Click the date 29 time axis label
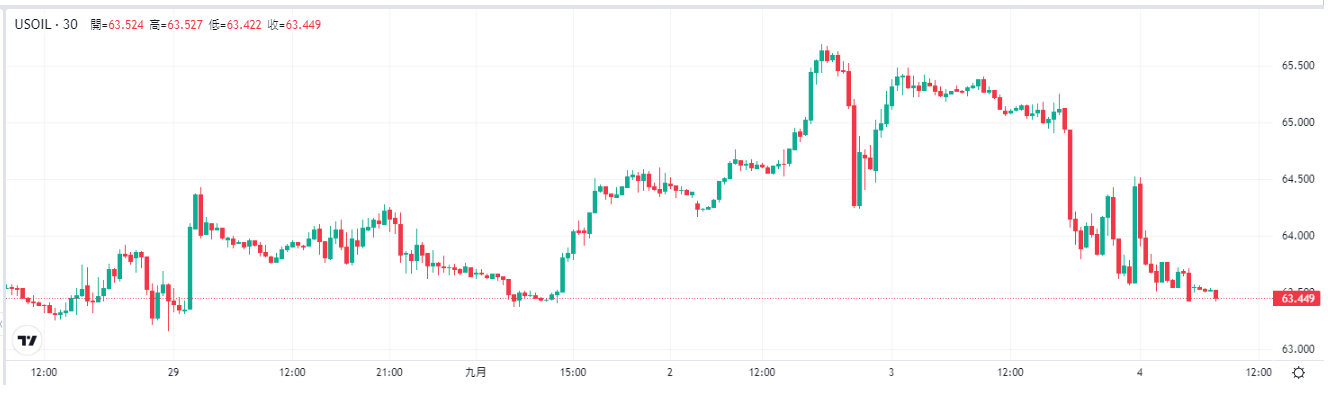 tap(173, 373)
